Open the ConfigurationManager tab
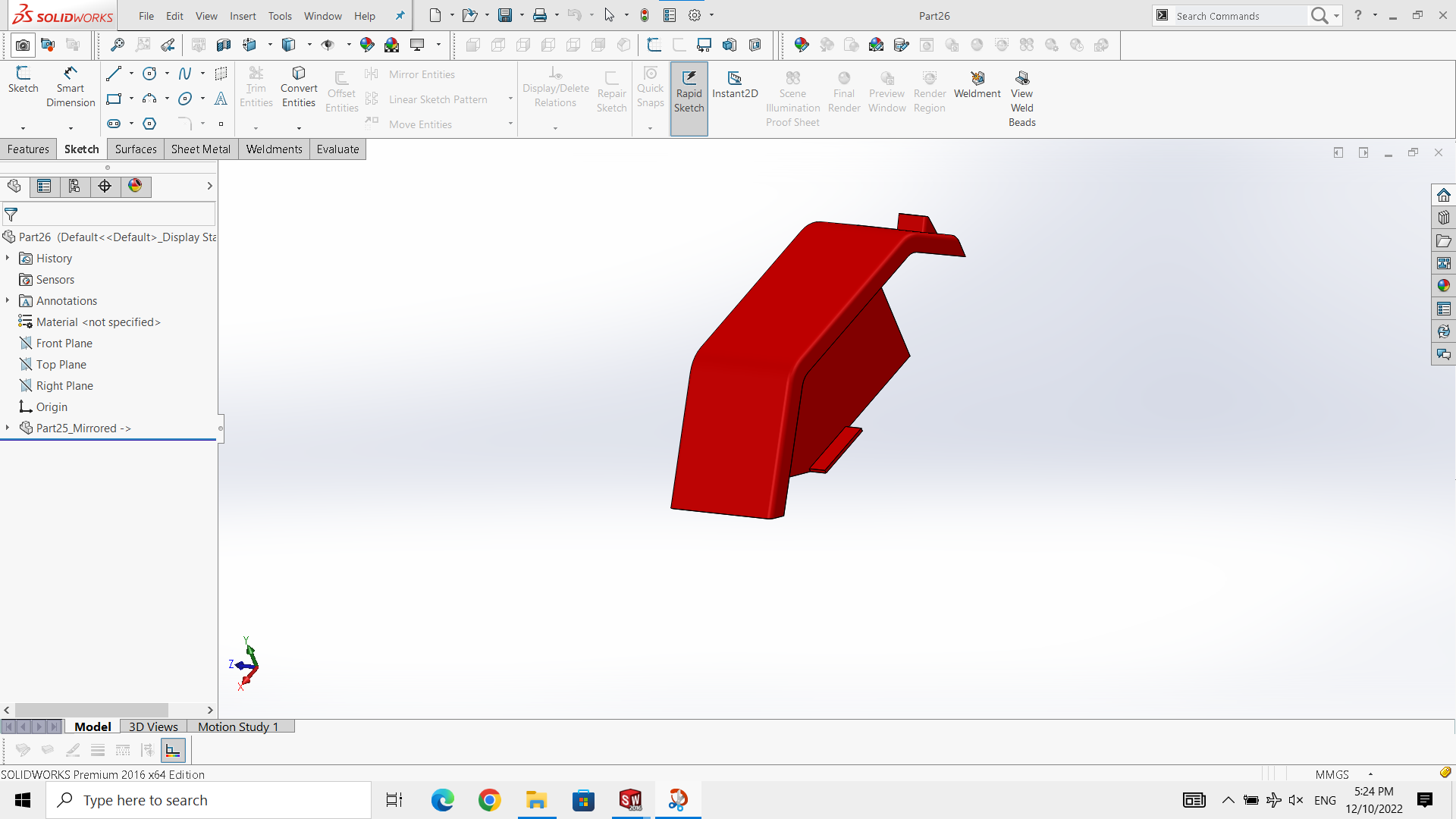This screenshot has width=1456, height=819. click(x=74, y=187)
